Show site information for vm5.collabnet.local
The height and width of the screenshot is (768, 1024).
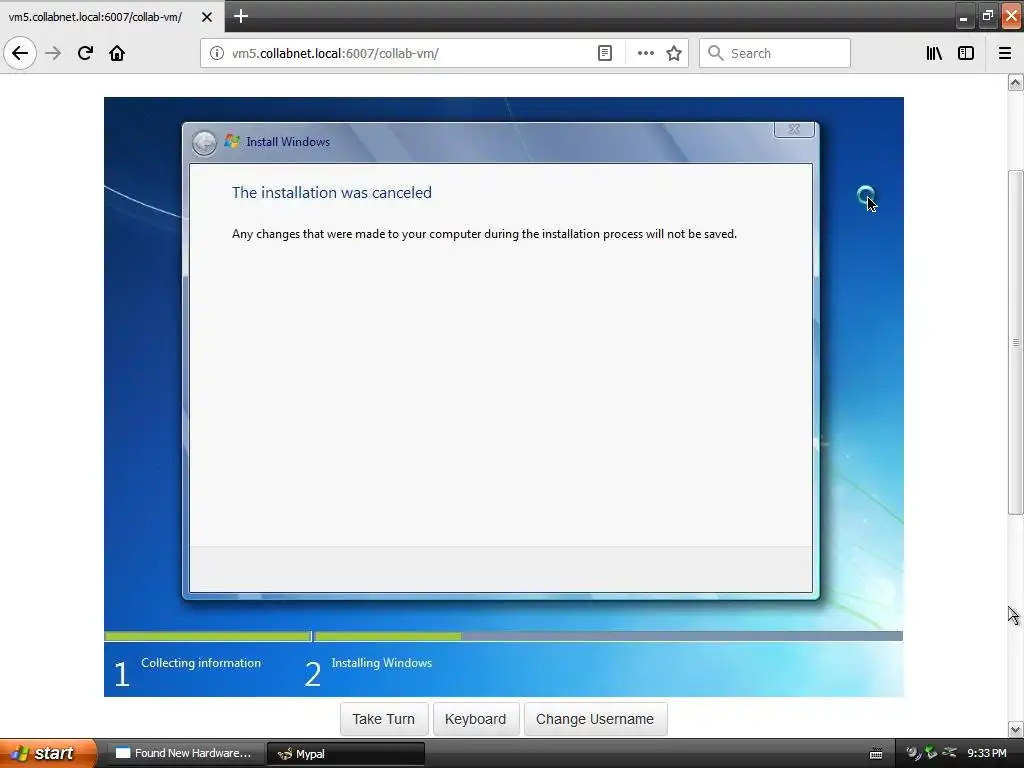click(x=217, y=53)
